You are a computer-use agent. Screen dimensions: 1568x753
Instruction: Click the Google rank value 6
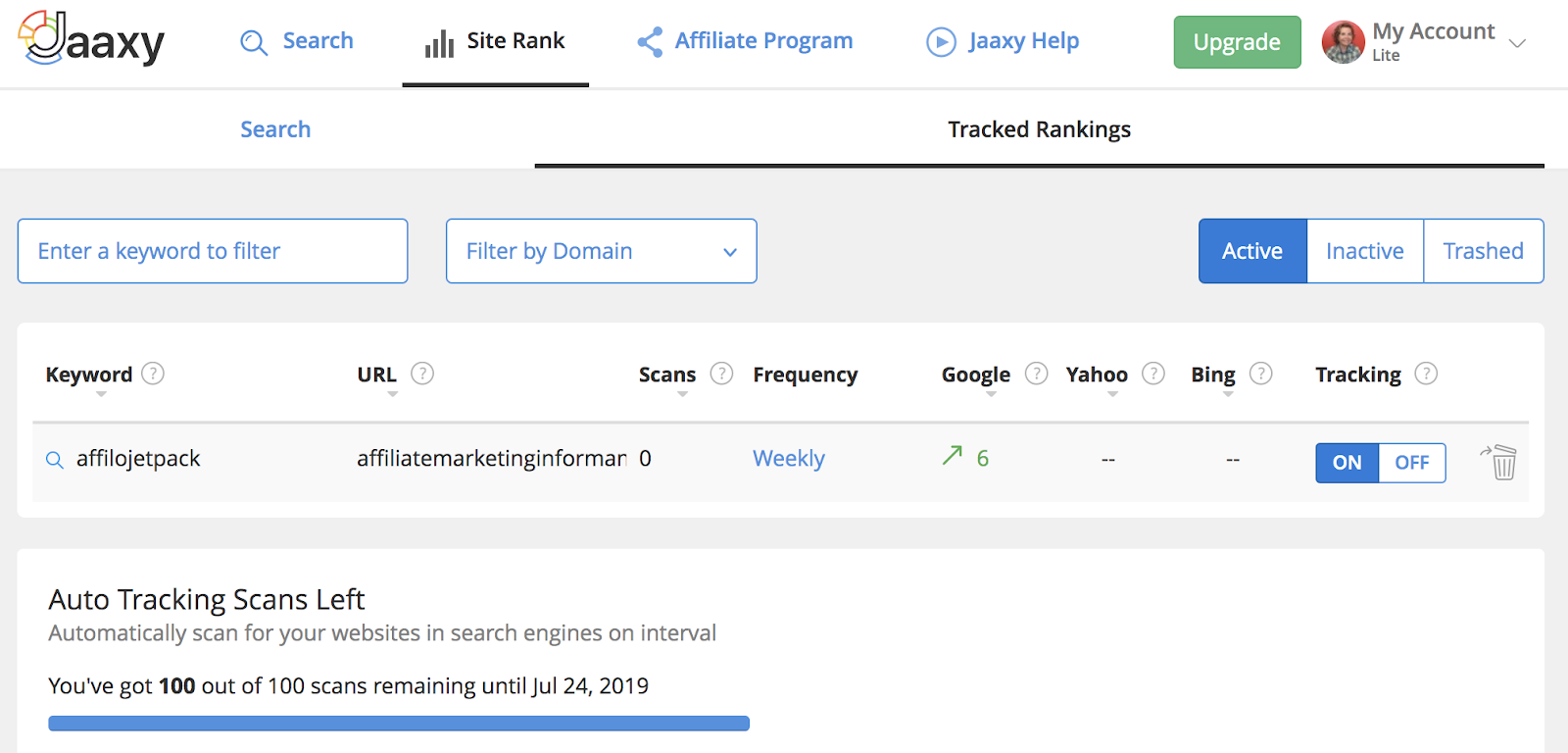pos(983,458)
